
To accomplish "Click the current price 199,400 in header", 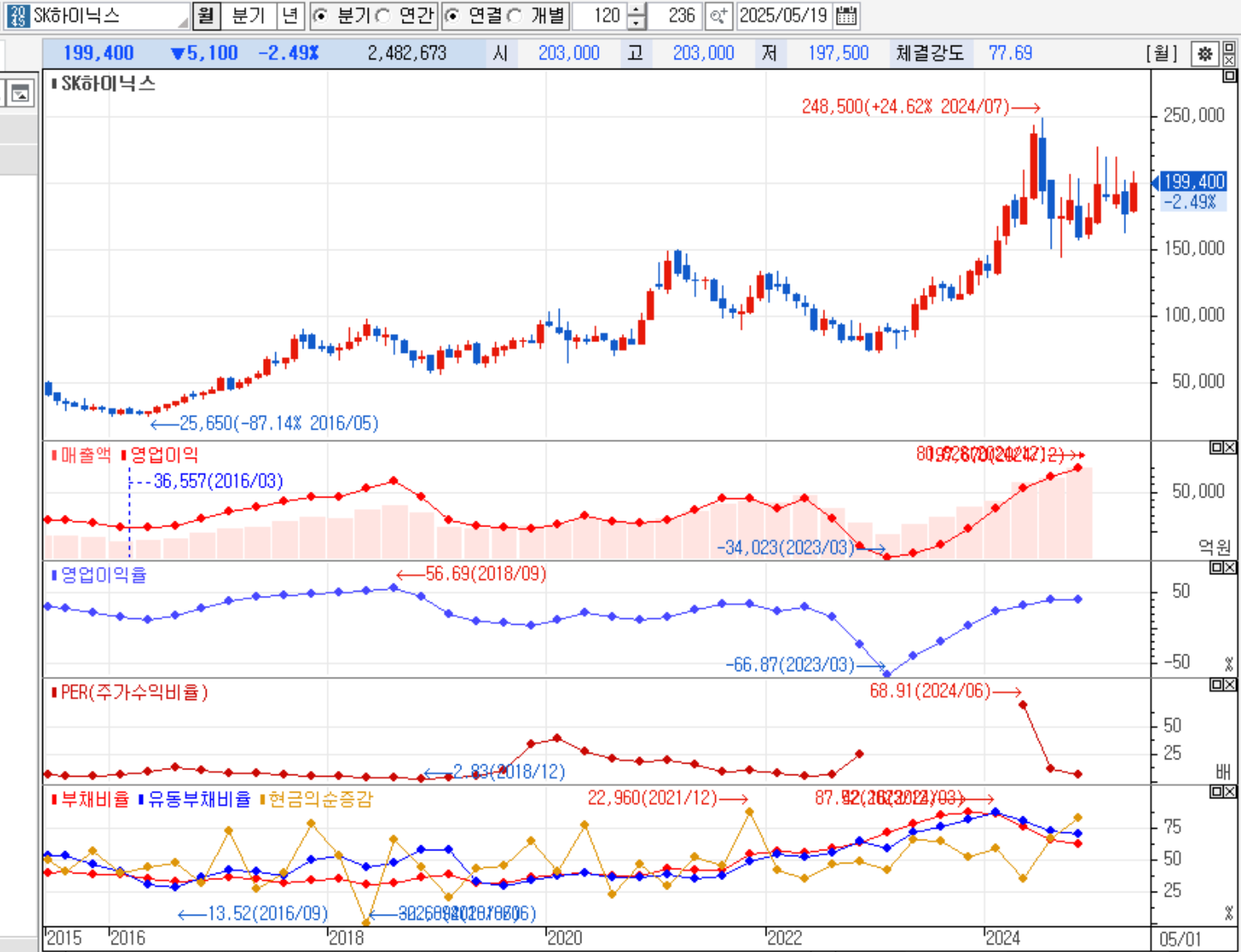I will (x=98, y=54).
